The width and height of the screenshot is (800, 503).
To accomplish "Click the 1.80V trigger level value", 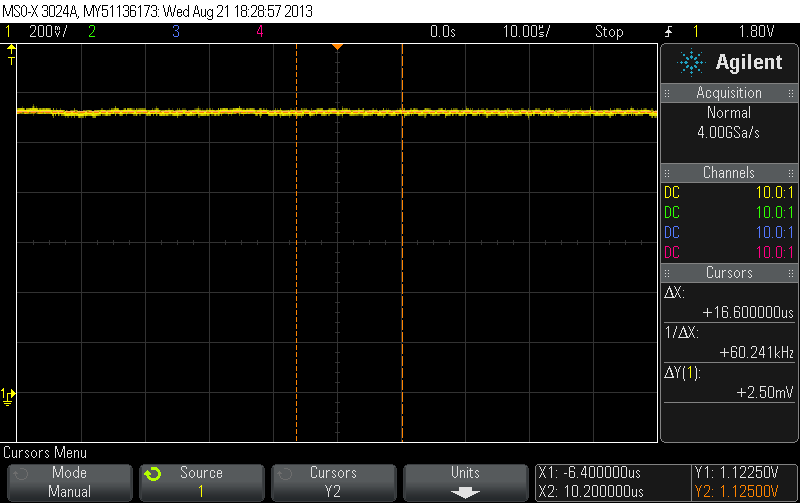I will tap(756, 32).
